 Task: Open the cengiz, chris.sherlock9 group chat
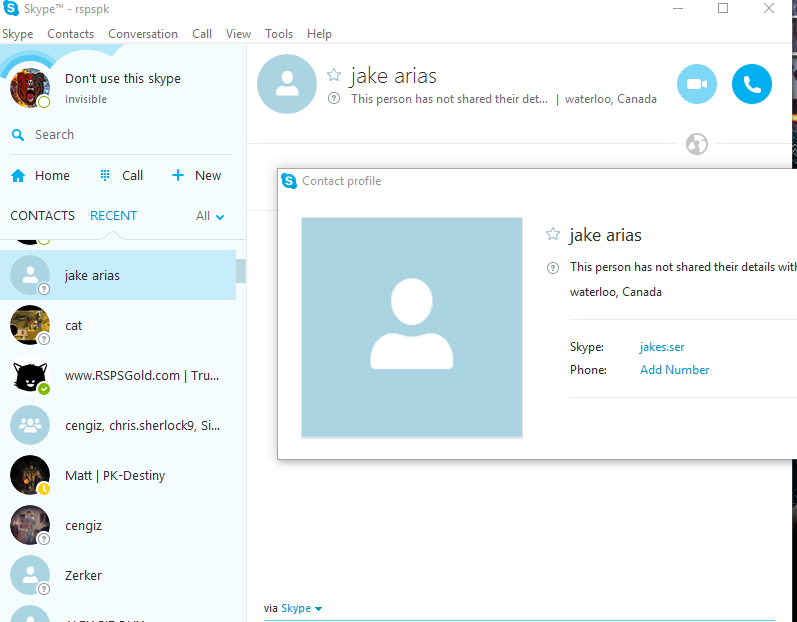point(118,425)
